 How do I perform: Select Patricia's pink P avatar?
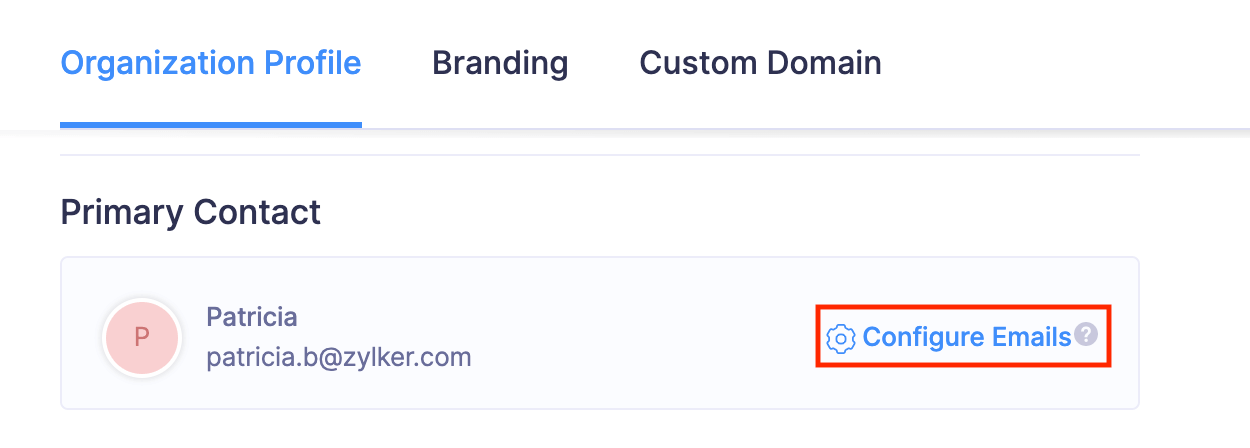(142, 337)
